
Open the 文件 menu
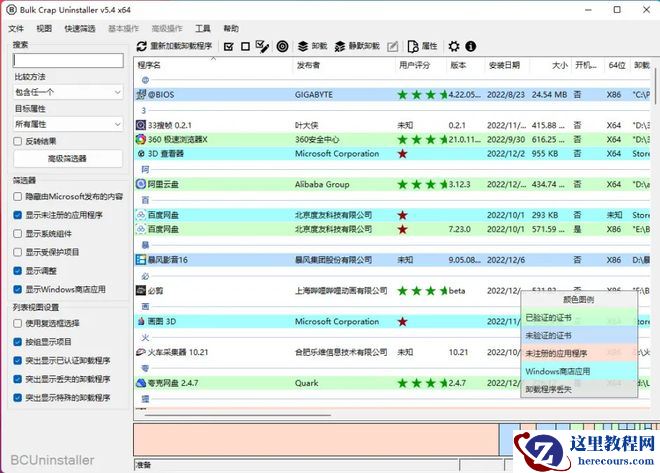pyautogui.click(x=16, y=28)
